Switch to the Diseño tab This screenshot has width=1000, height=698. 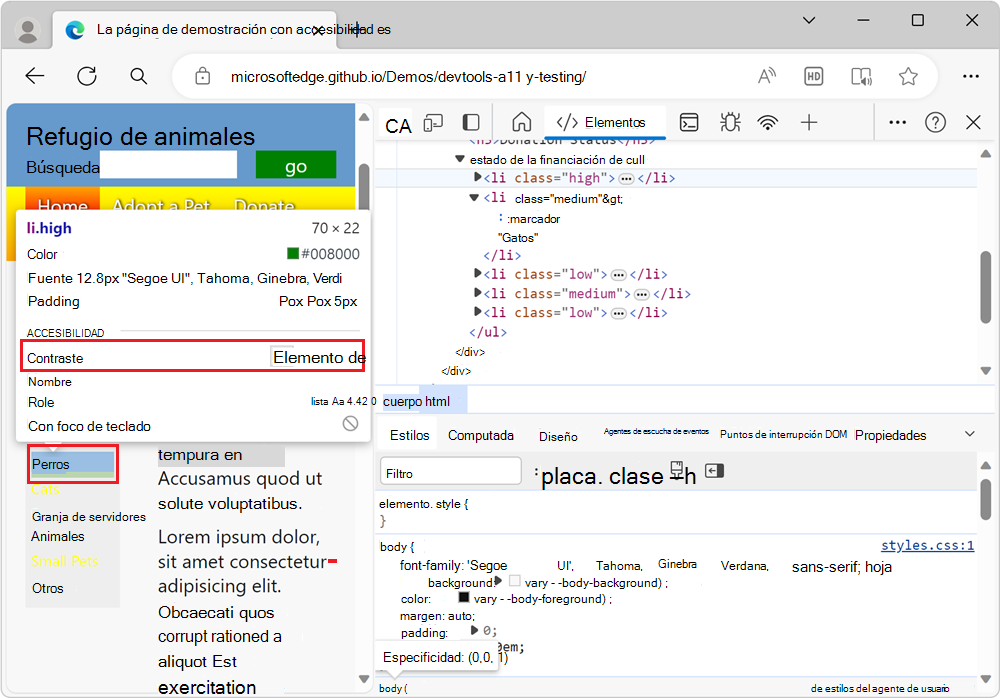coord(558,436)
